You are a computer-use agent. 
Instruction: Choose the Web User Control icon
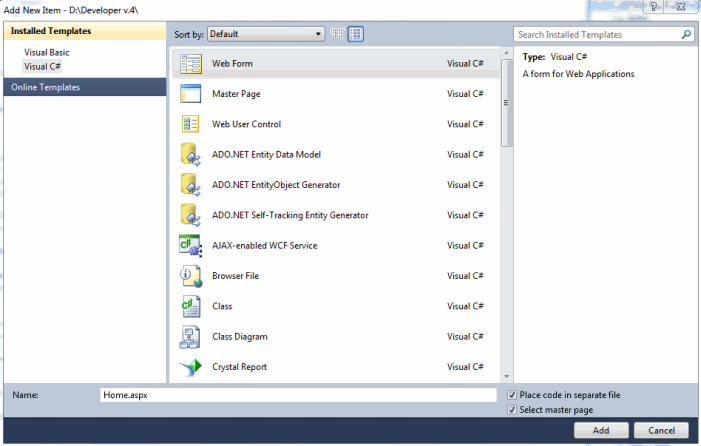(x=191, y=124)
